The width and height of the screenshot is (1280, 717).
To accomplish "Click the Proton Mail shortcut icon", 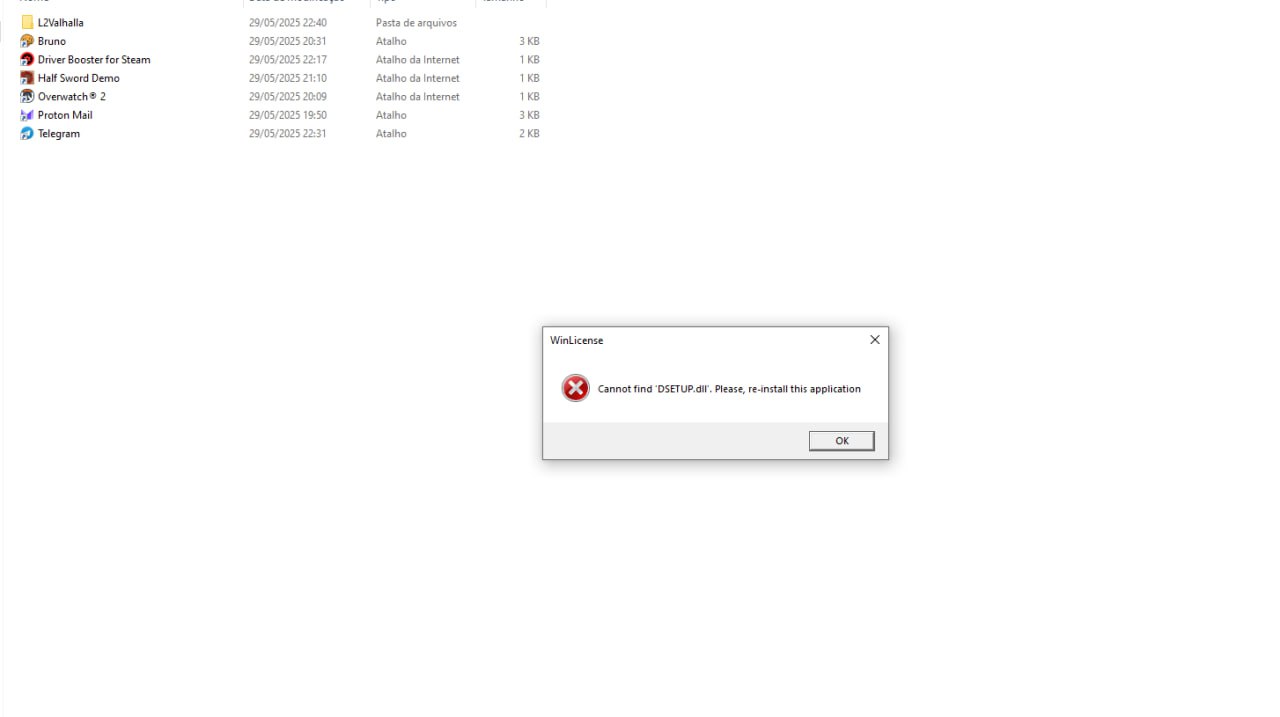I will point(27,115).
